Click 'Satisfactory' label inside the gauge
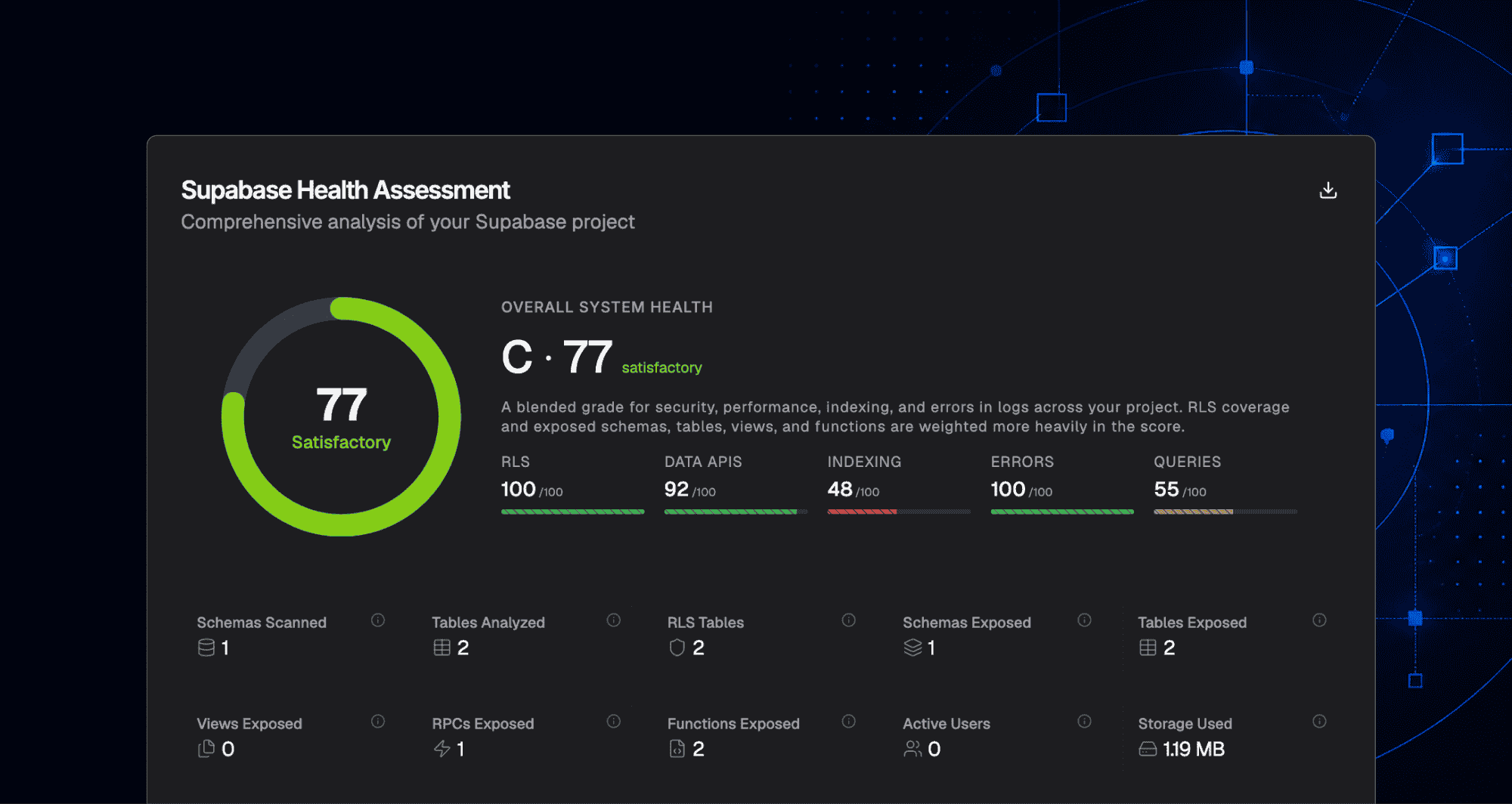1512x804 pixels. pos(341,442)
